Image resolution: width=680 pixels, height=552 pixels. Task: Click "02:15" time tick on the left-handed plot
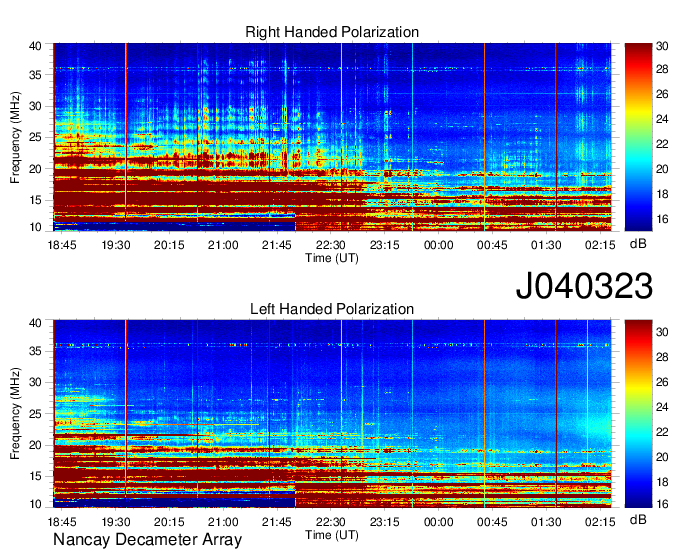point(600,522)
